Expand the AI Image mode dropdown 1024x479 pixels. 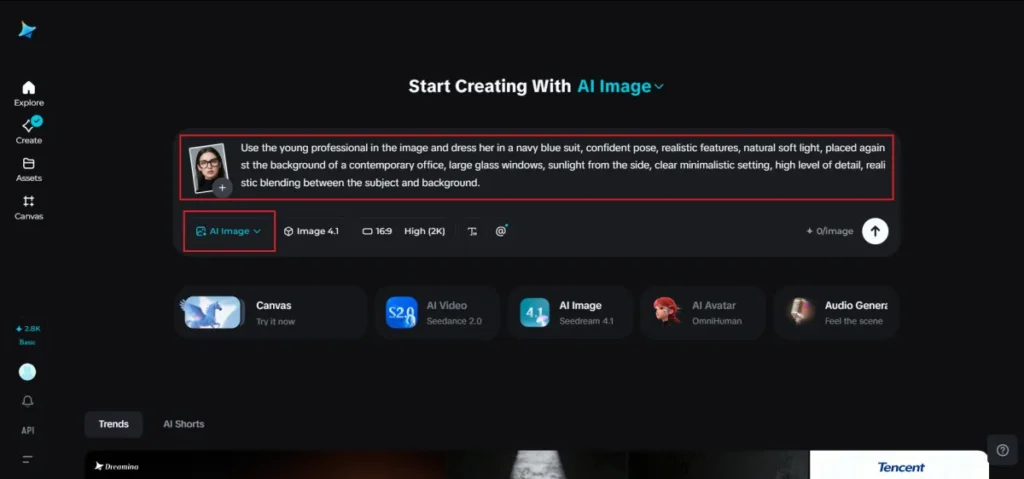pyautogui.click(x=229, y=231)
